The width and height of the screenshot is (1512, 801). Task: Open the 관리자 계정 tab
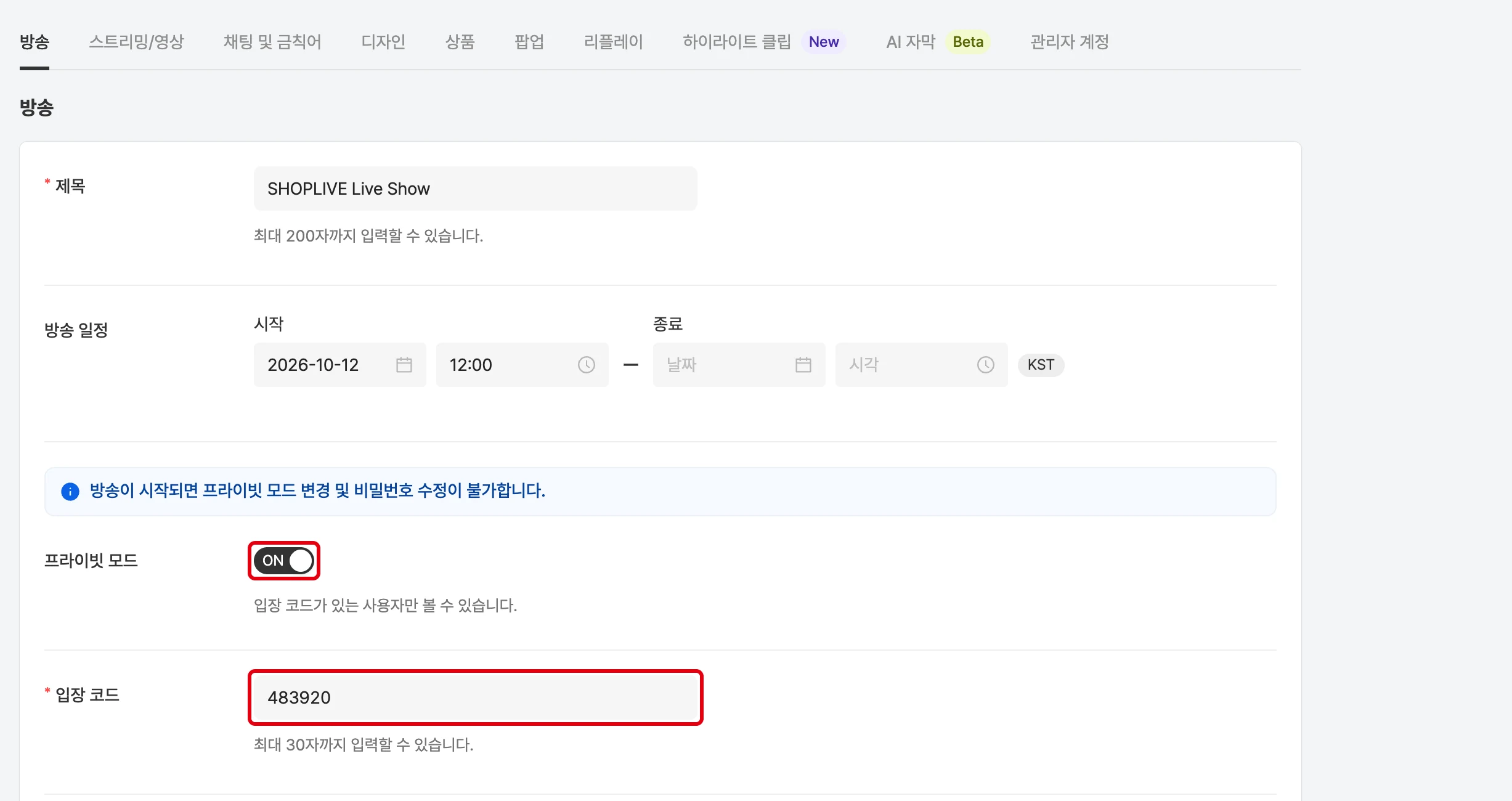pyautogui.click(x=1070, y=42)
